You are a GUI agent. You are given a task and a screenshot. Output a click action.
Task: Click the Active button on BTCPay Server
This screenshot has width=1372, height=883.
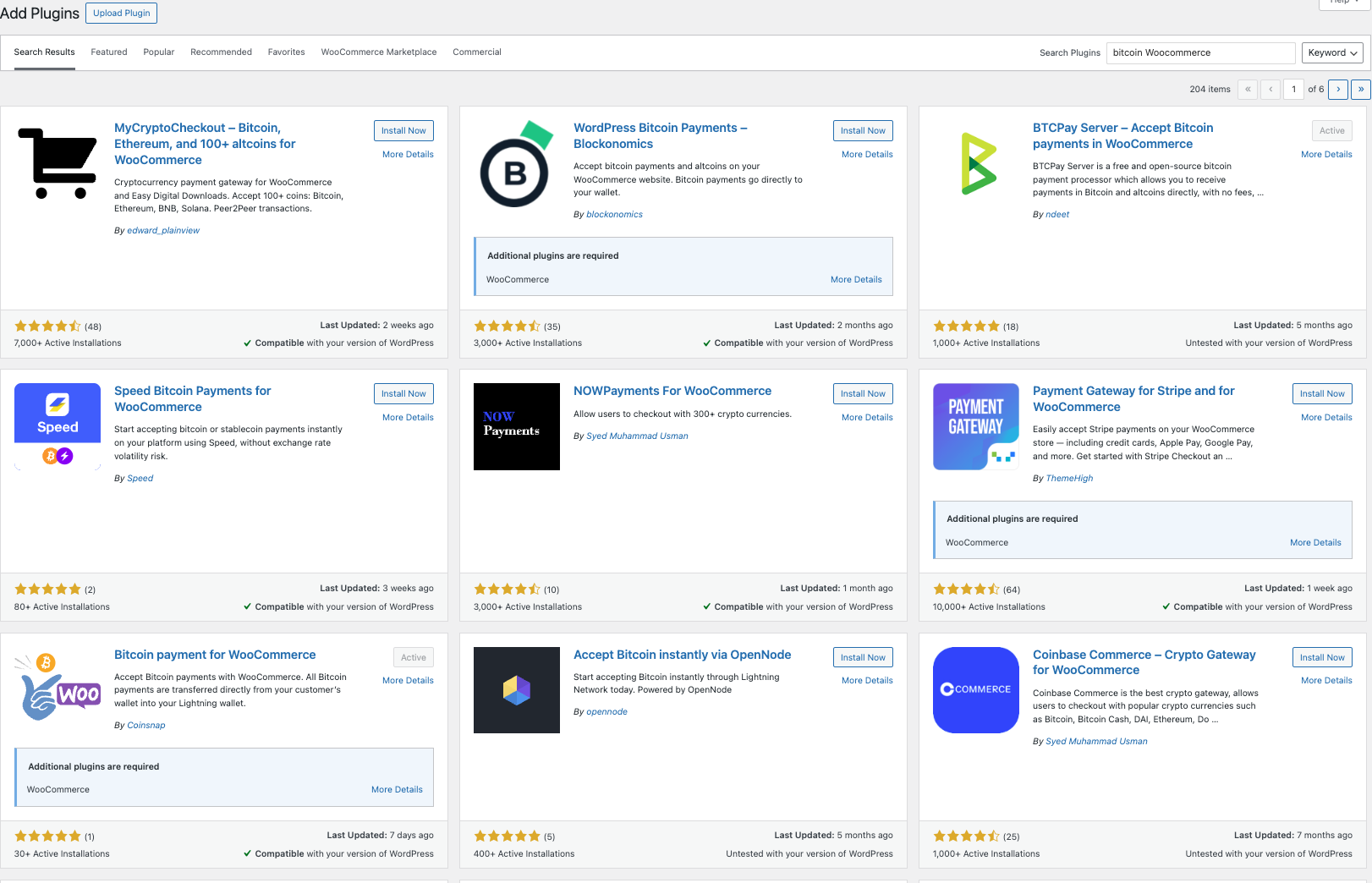1332,130
